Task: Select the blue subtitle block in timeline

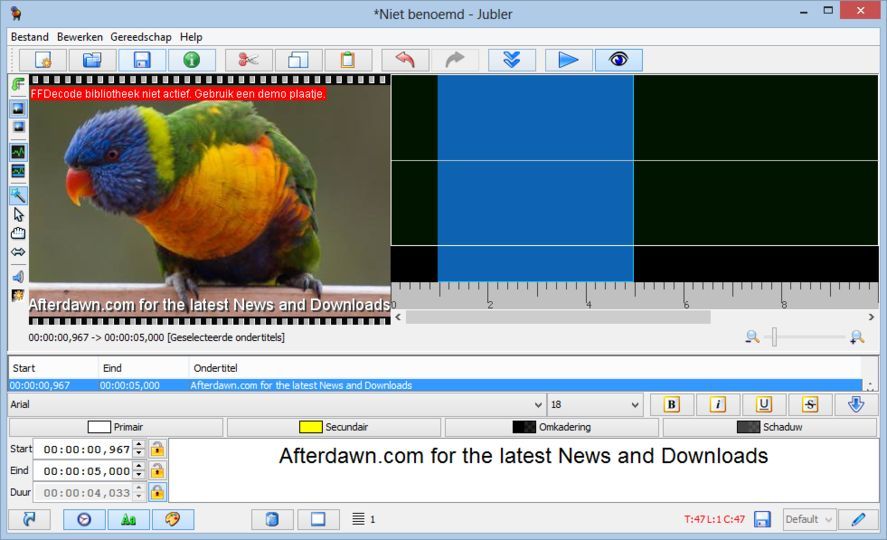Action: point(535,178)
